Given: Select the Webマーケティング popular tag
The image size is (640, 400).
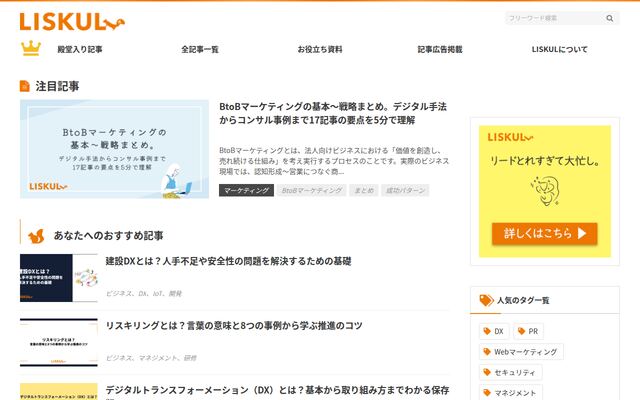Looking at the screenshot, I should 521,351.
